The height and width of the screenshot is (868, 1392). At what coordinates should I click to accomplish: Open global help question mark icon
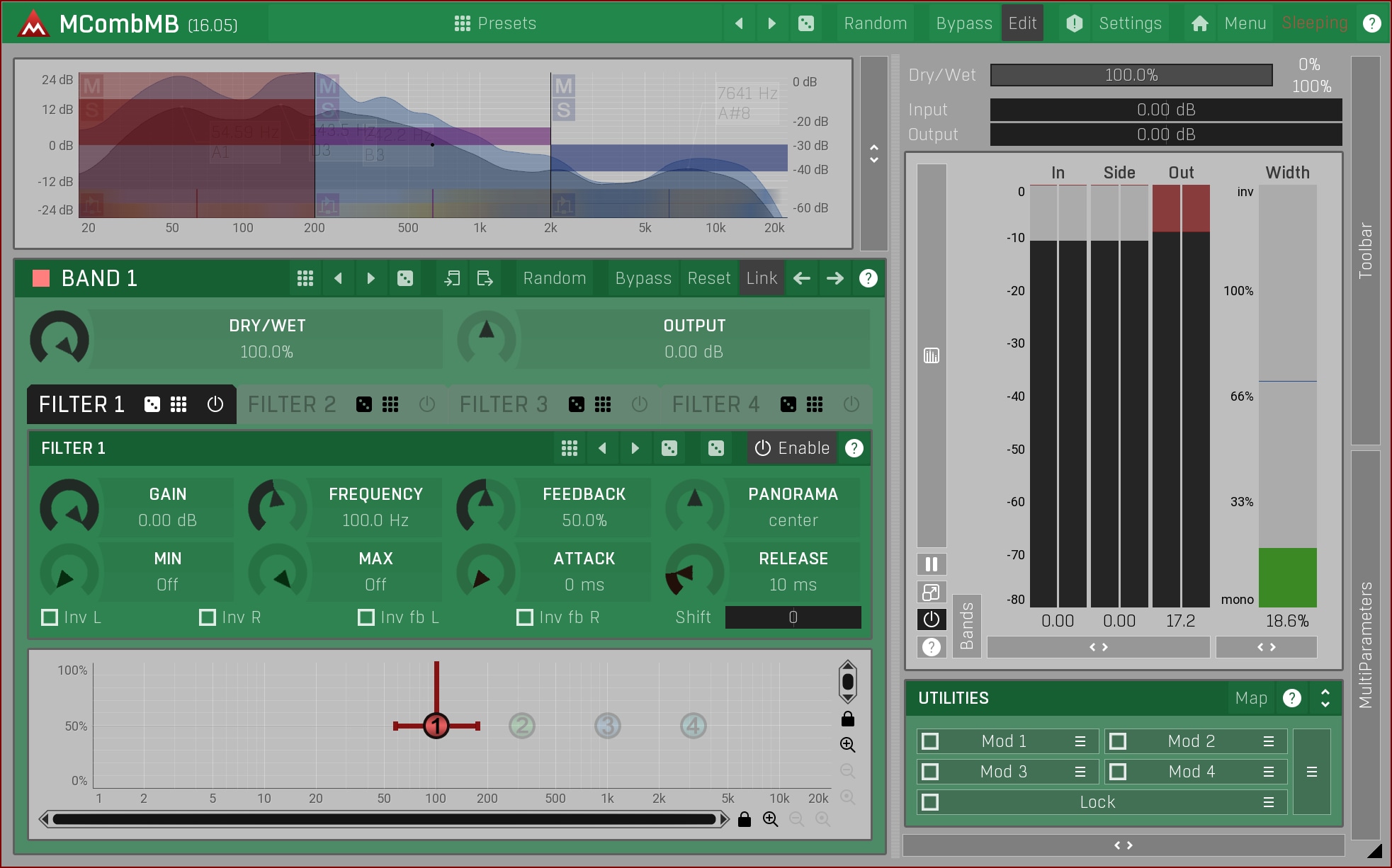point(1372,23)
